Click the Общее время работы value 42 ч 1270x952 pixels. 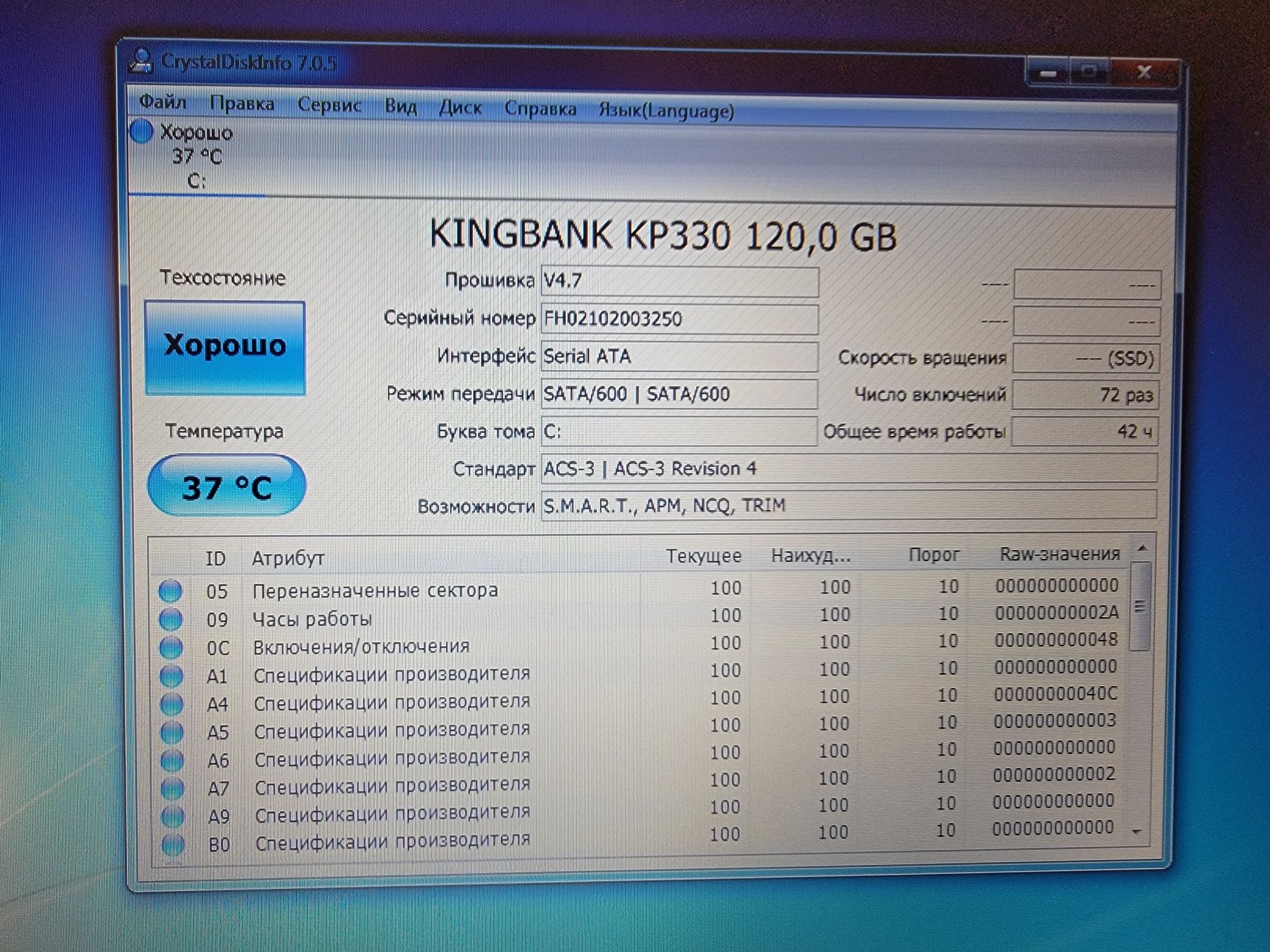[1085, 432]
